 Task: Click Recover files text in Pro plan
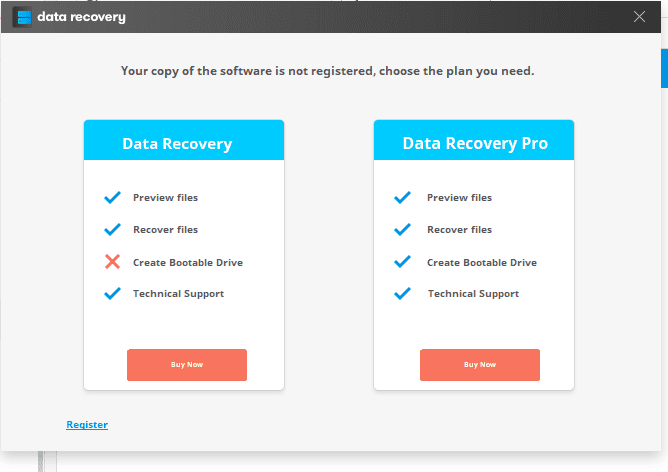point(459,230)
